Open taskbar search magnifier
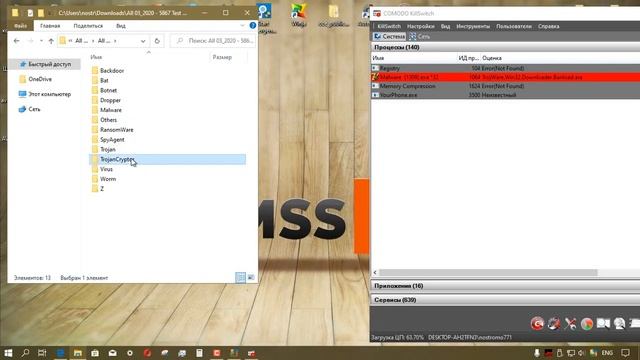640x360 pixels. click(25, 353)
